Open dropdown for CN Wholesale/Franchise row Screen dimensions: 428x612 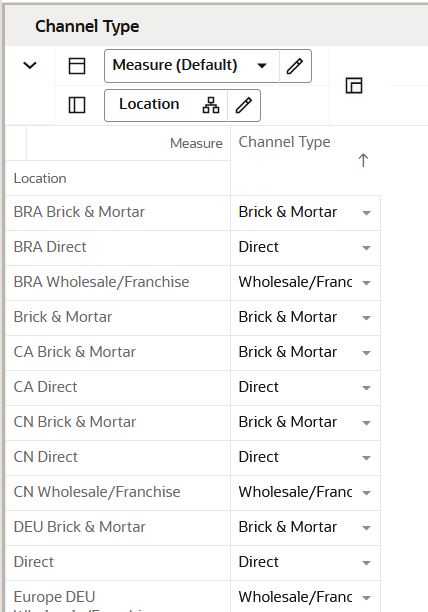[x=366, y=493]
